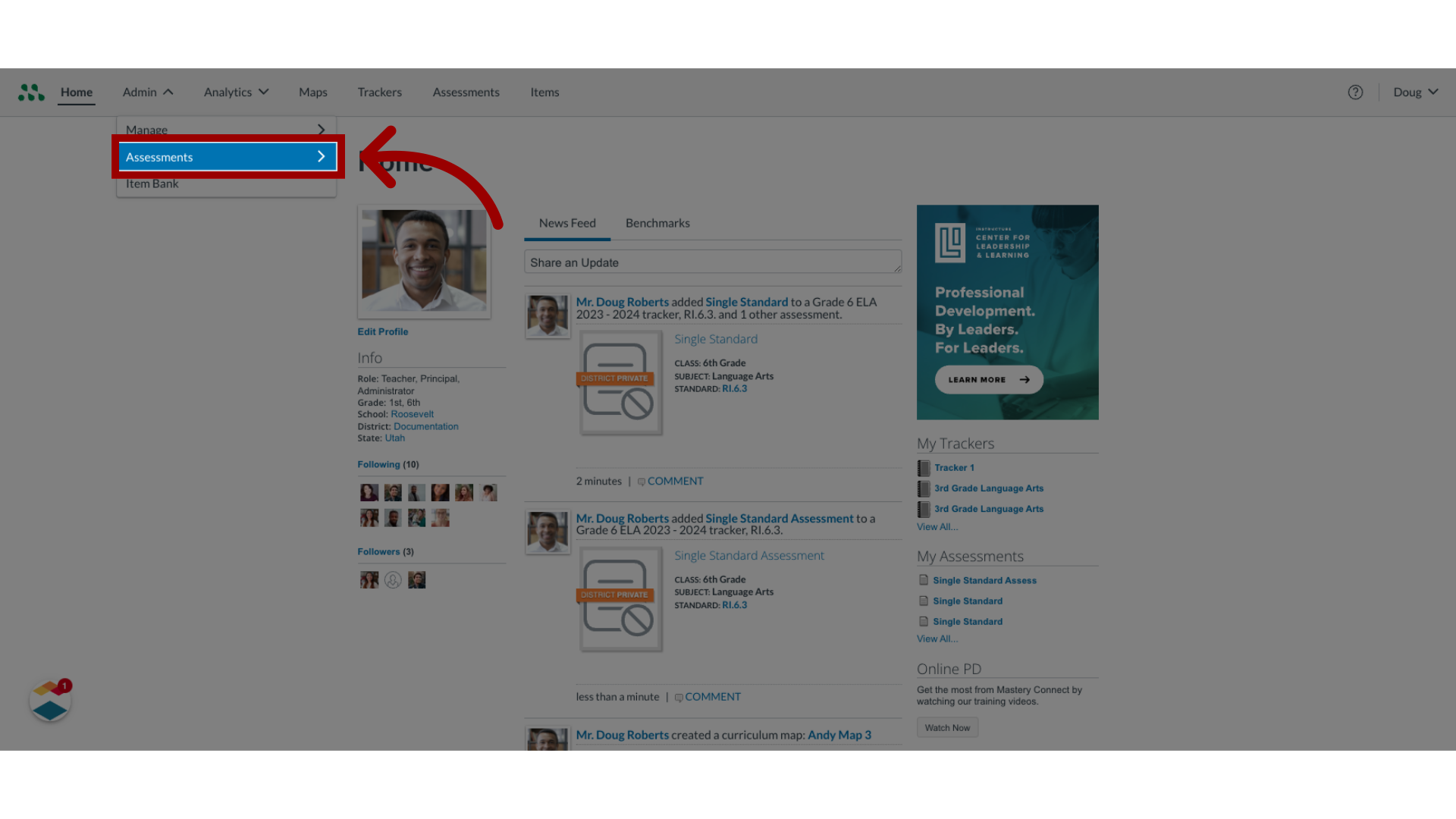The width and height of the screenshot is (1456, 819).
Task: Switch to the News Feed tab
Action: 566,222
